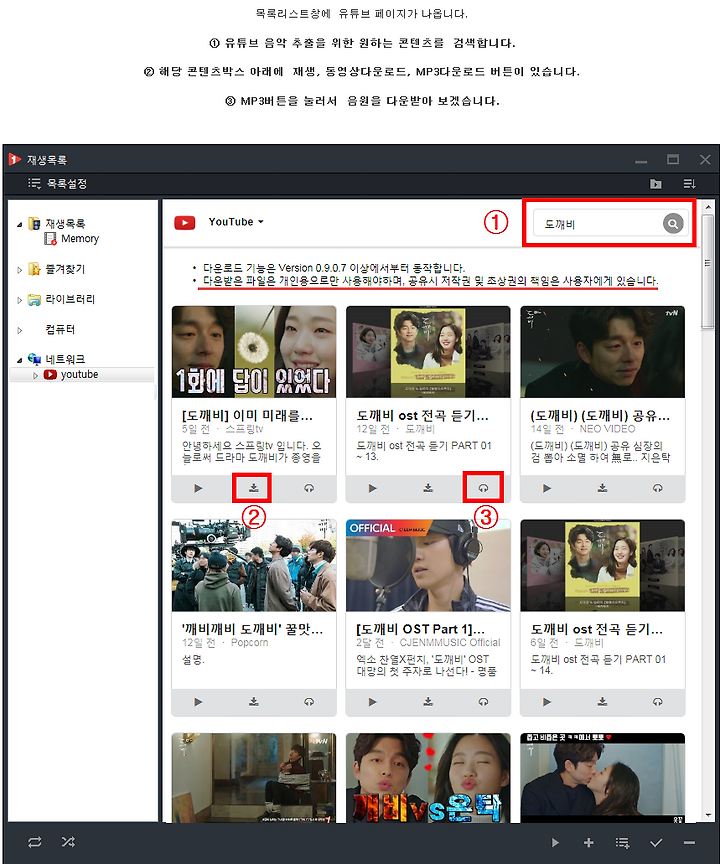The image size is (720, 864).
Task: Click channel name 'NEO VIDEO'
Action: (x=607, y=429)
